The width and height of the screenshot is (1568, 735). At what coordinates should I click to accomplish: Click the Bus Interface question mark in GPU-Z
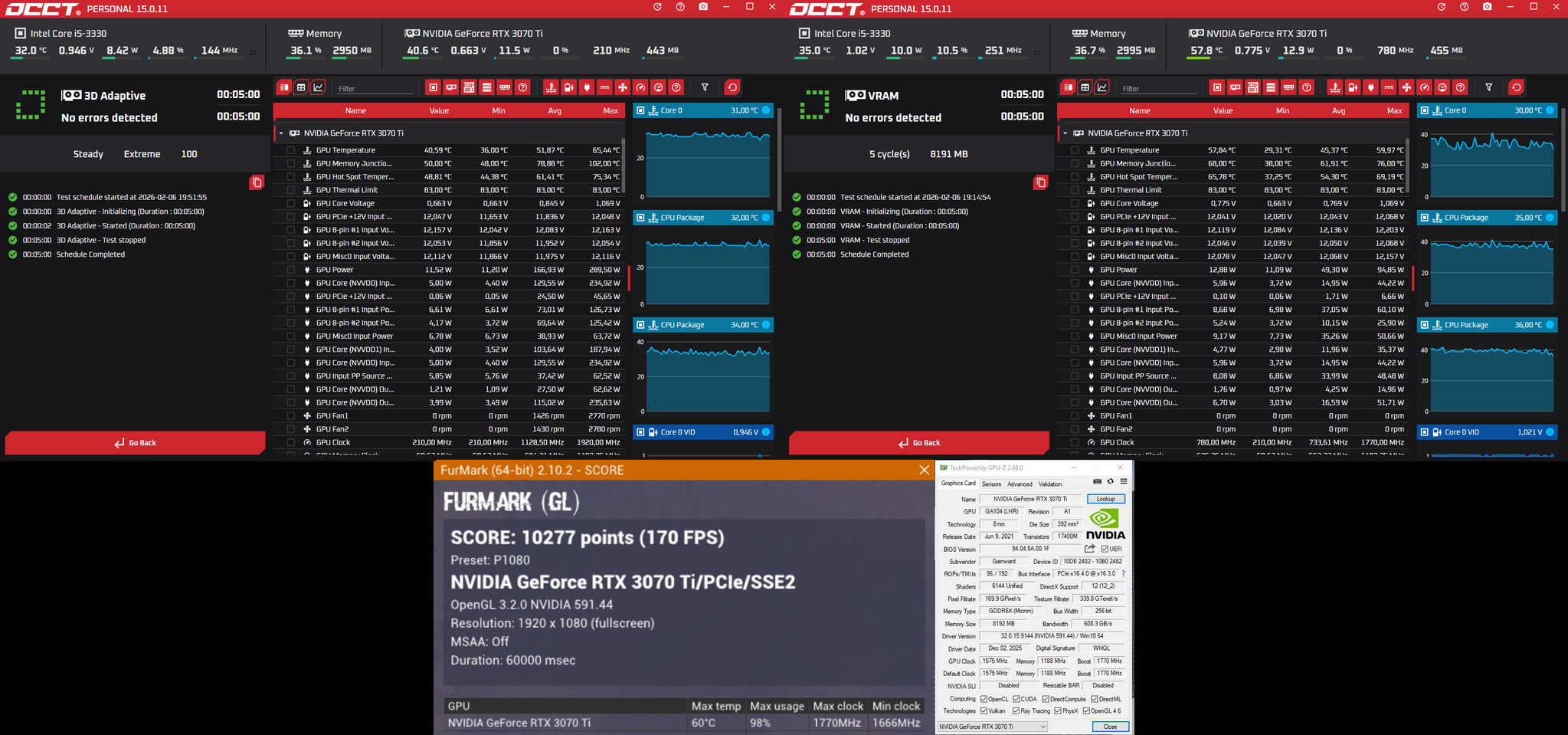pos(1123,574)
